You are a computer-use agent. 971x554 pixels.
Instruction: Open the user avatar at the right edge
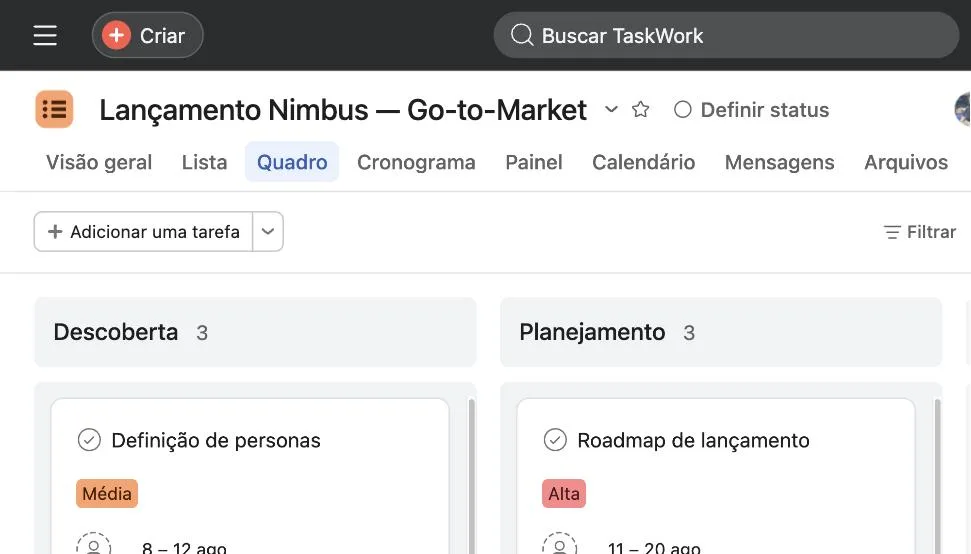click(x=962, y=109)
